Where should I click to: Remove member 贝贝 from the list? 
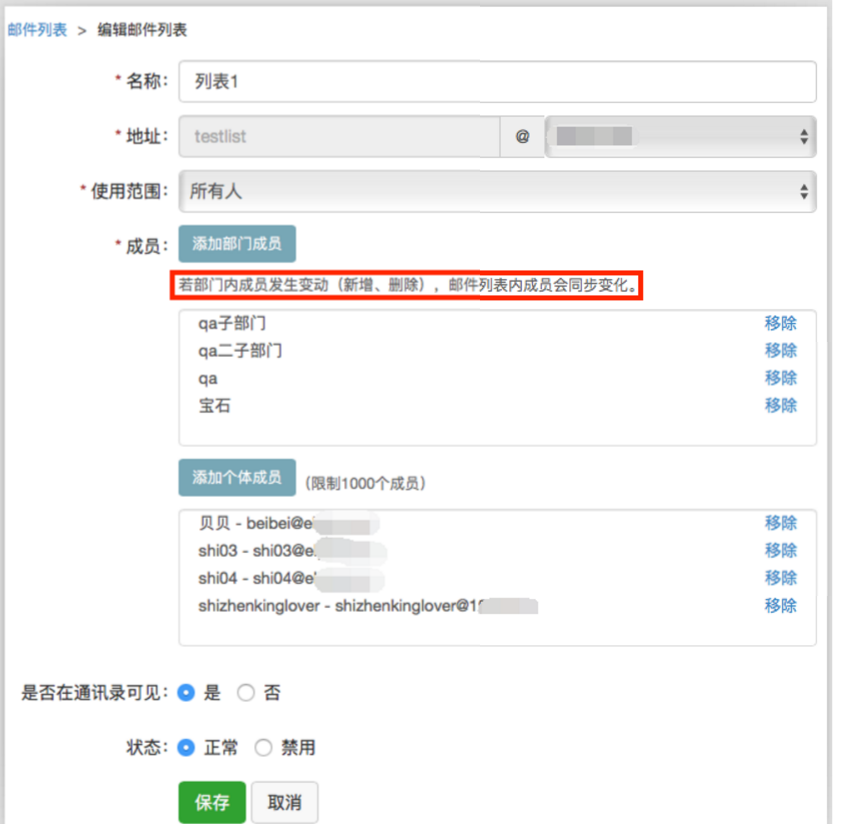(x=780, y=523)
